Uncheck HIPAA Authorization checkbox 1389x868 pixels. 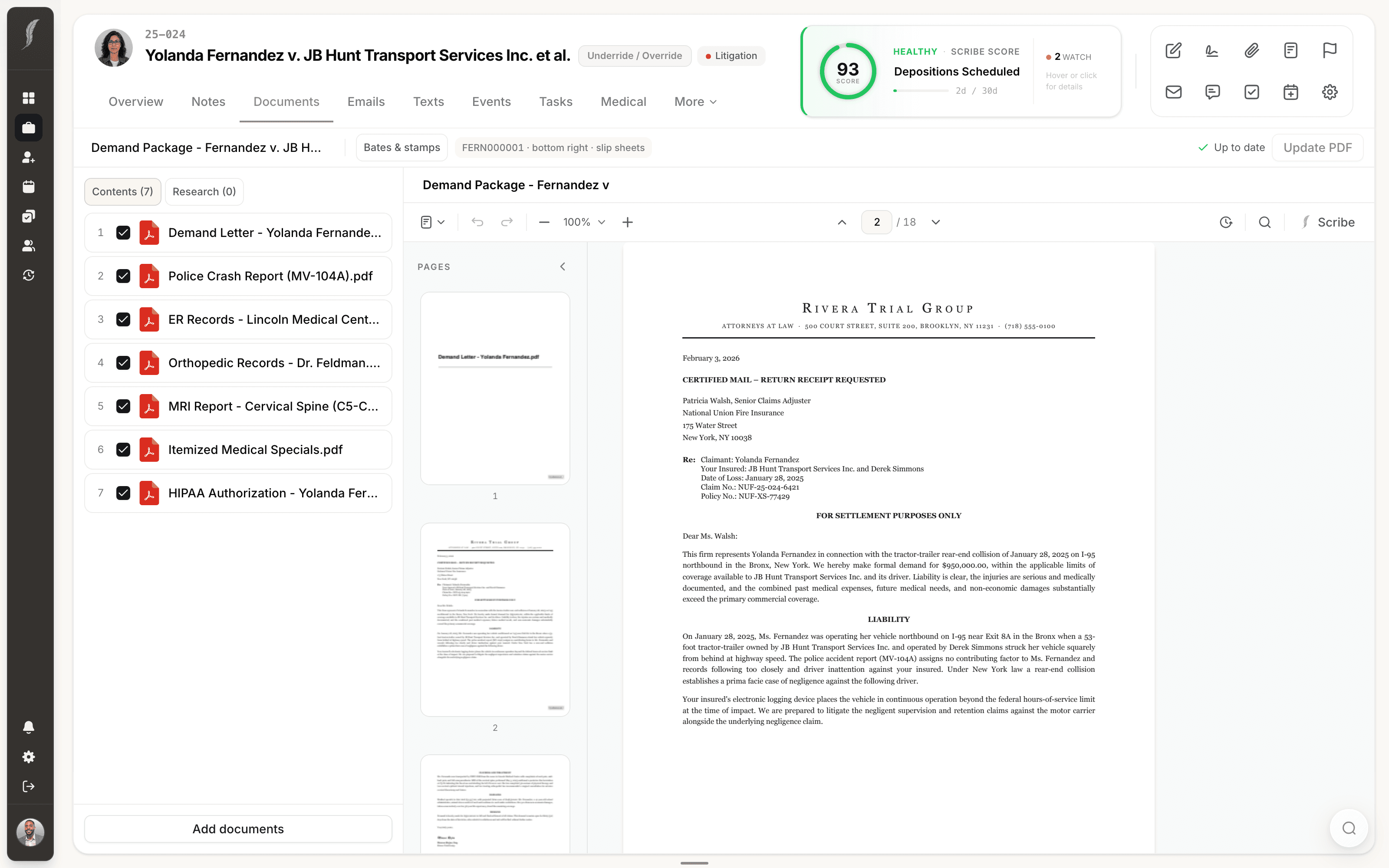123,493
